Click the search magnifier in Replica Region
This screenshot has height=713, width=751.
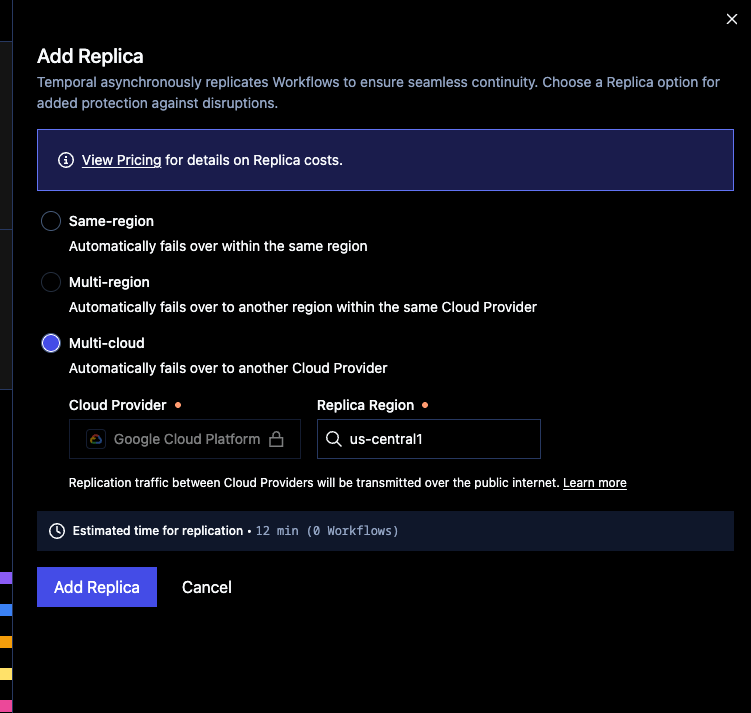click(x=334, y=439)
